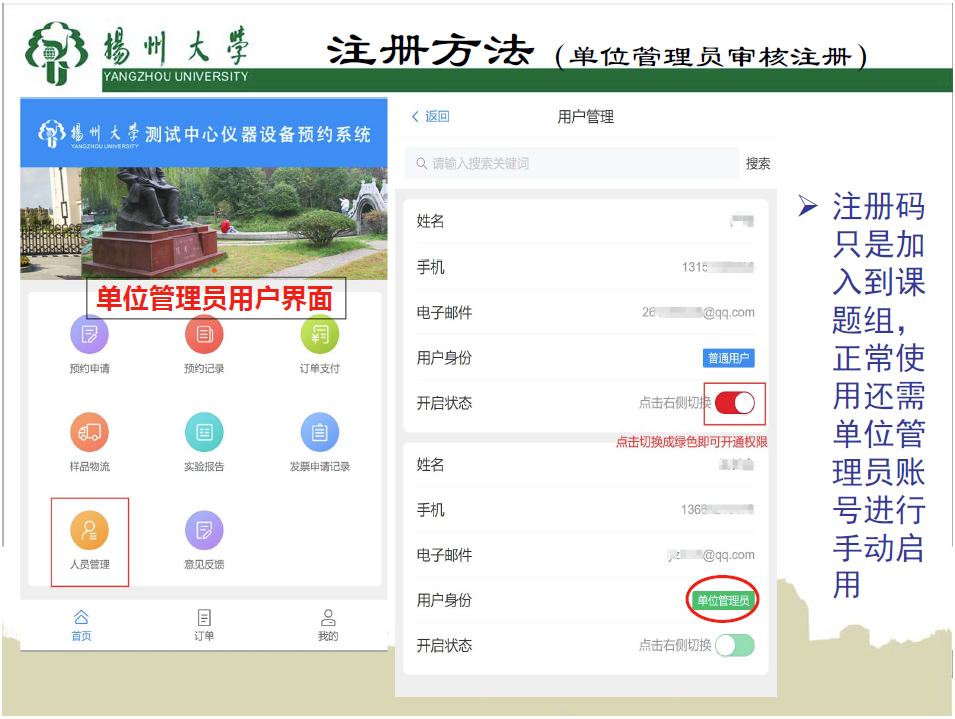
Task: Click the campus statue banner image
Action: coord(204,222)
